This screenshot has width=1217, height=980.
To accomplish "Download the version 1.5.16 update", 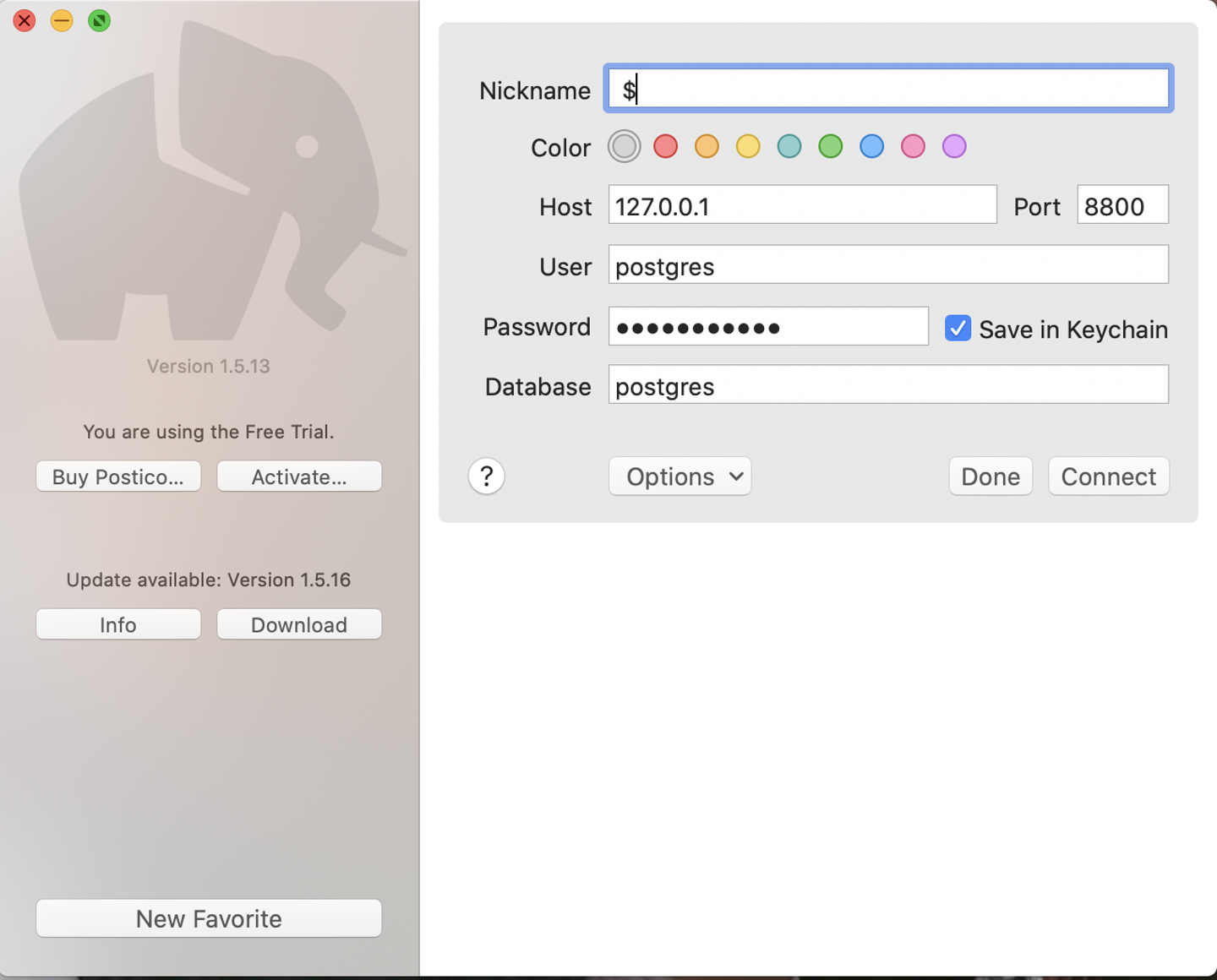I will 299,624.
